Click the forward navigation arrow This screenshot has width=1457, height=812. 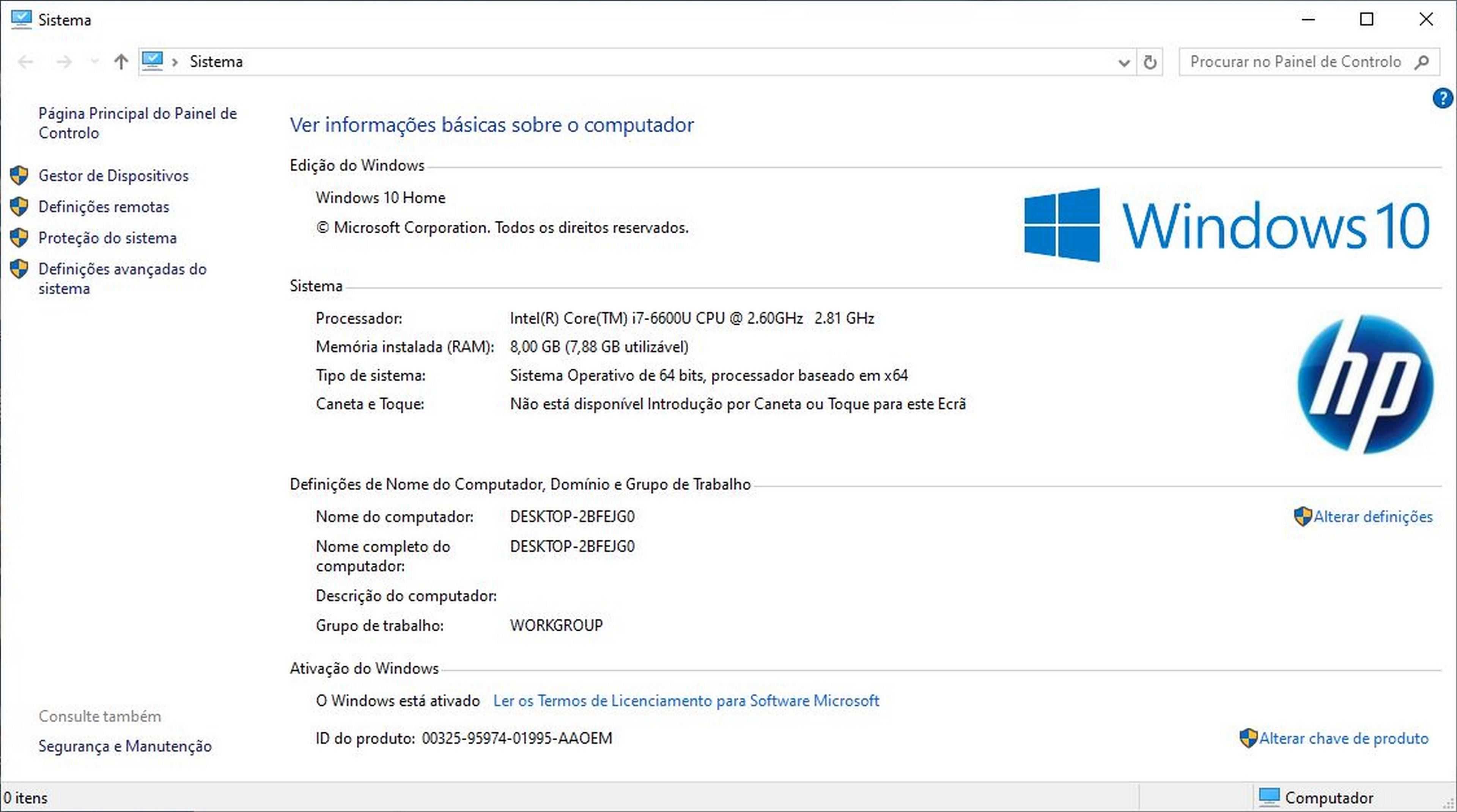[x=64, y=61]
